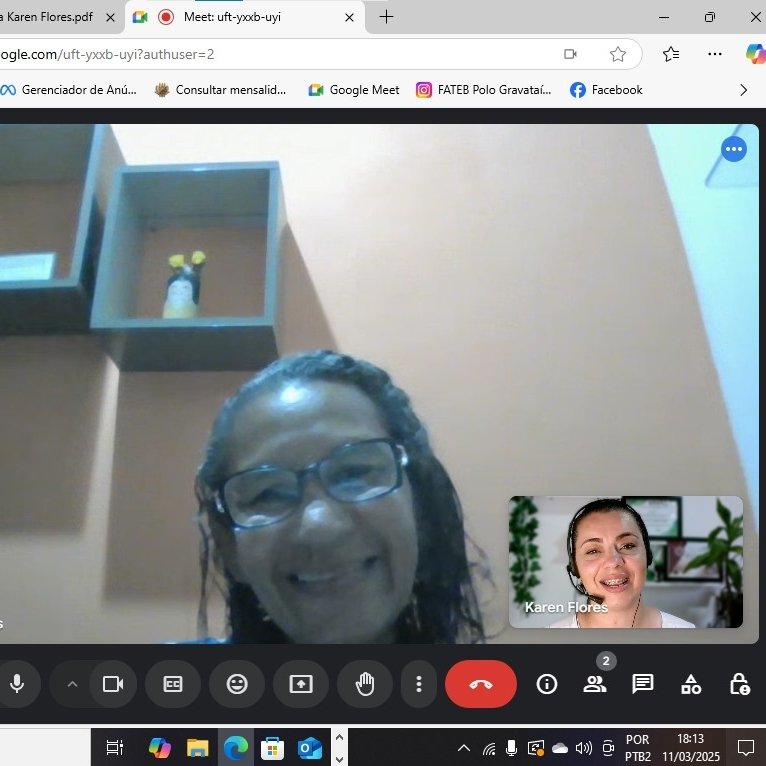Toggle closed captions button
Image resolution: width=766 pixels, height=766 pixels.
click(172, 684)
